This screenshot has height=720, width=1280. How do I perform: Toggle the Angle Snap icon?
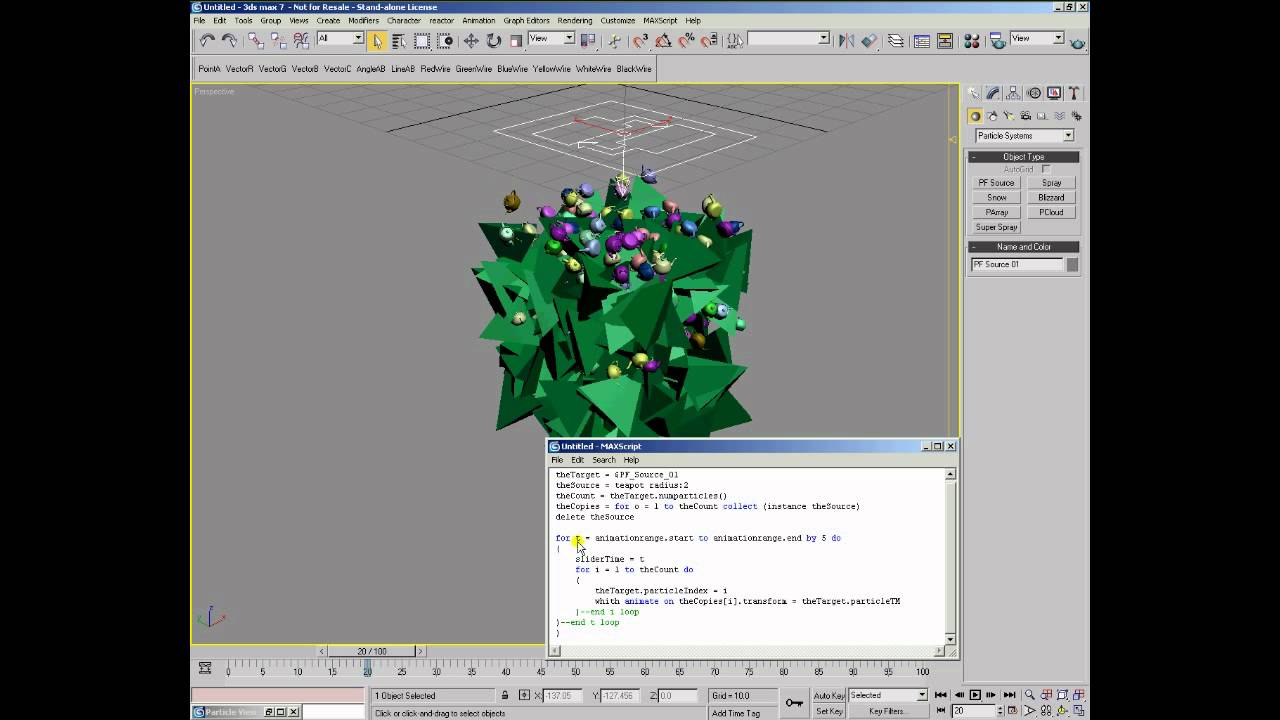pyautogui.click(x=663, y=41)
